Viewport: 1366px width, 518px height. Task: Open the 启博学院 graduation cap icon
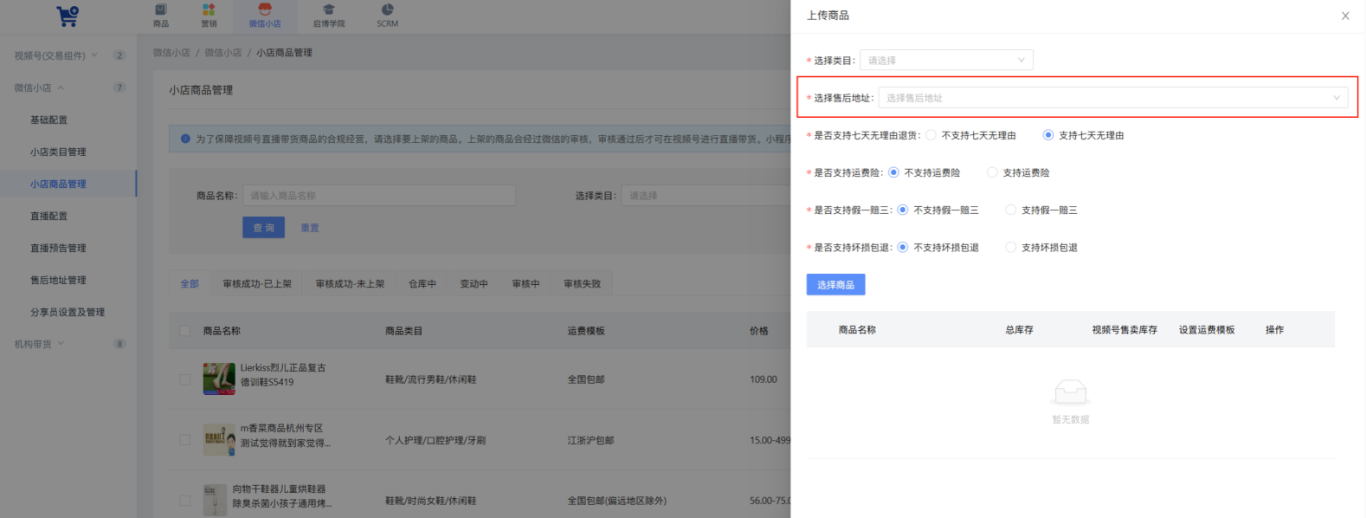(x=329, y=9)
